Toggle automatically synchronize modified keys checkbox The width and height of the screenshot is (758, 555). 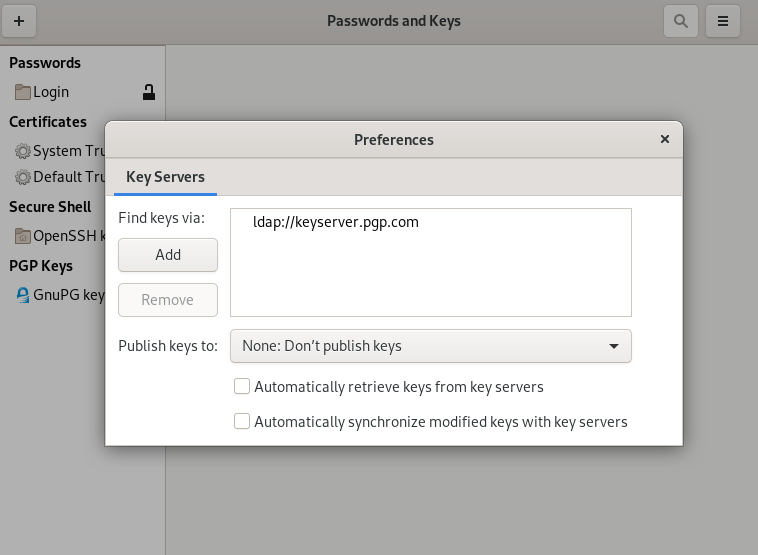coord(241,421)
